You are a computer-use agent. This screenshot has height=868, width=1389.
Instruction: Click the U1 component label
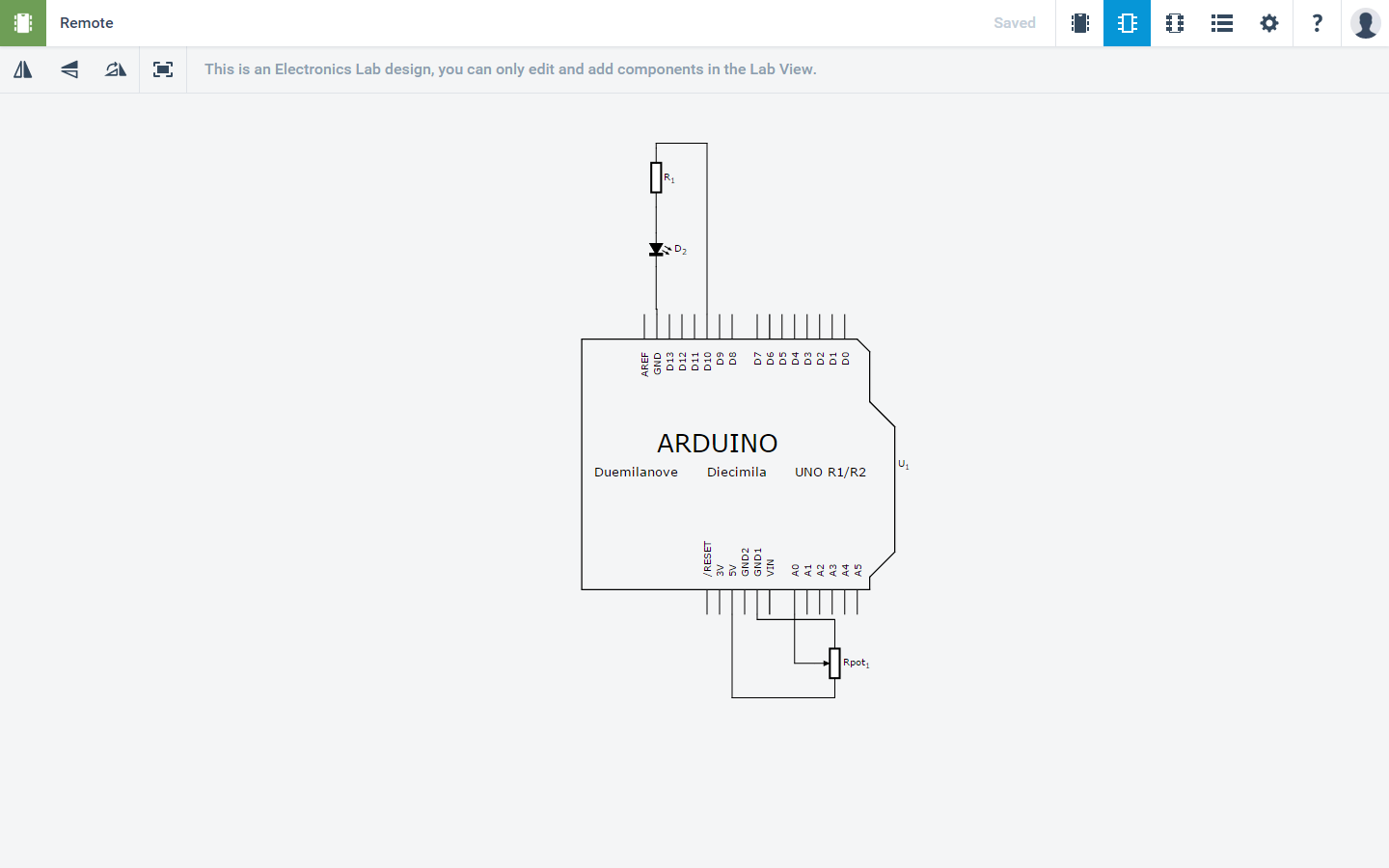904,465
